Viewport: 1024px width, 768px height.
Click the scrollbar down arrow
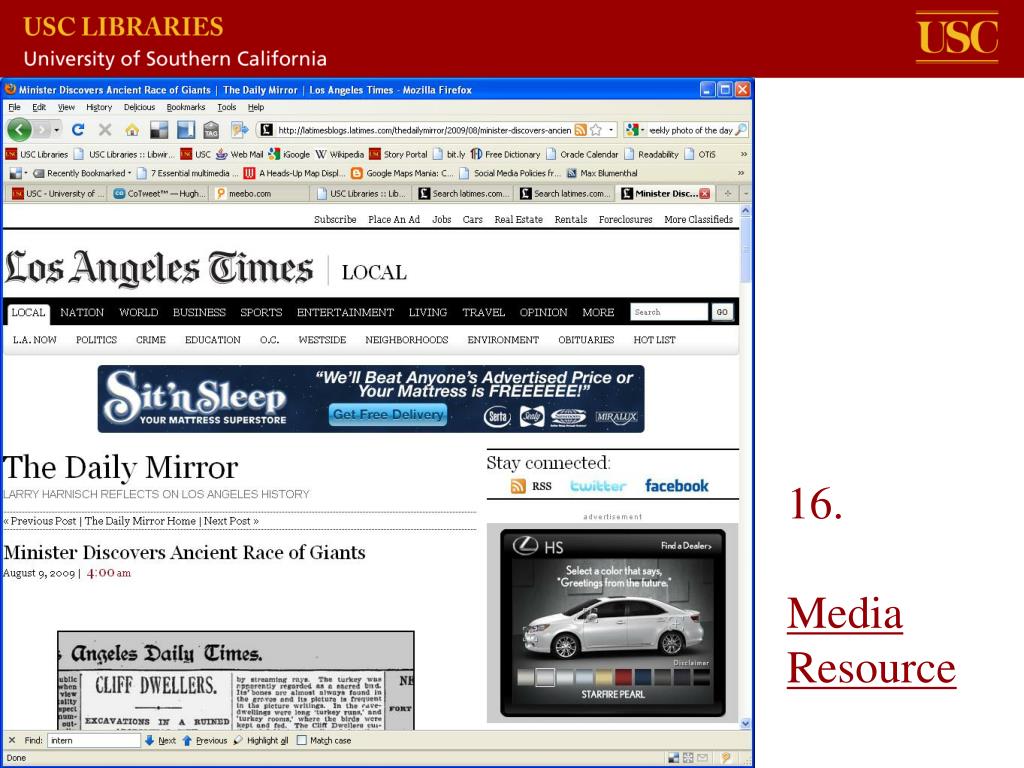(x=746, y=724)
